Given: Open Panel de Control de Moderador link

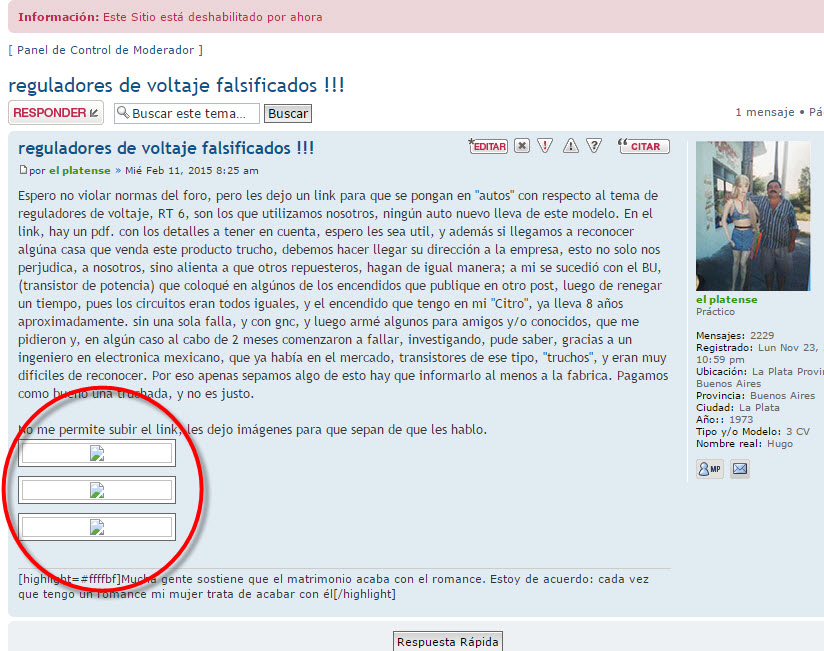Looking at the screenshot, I should [x=105, y=50].
